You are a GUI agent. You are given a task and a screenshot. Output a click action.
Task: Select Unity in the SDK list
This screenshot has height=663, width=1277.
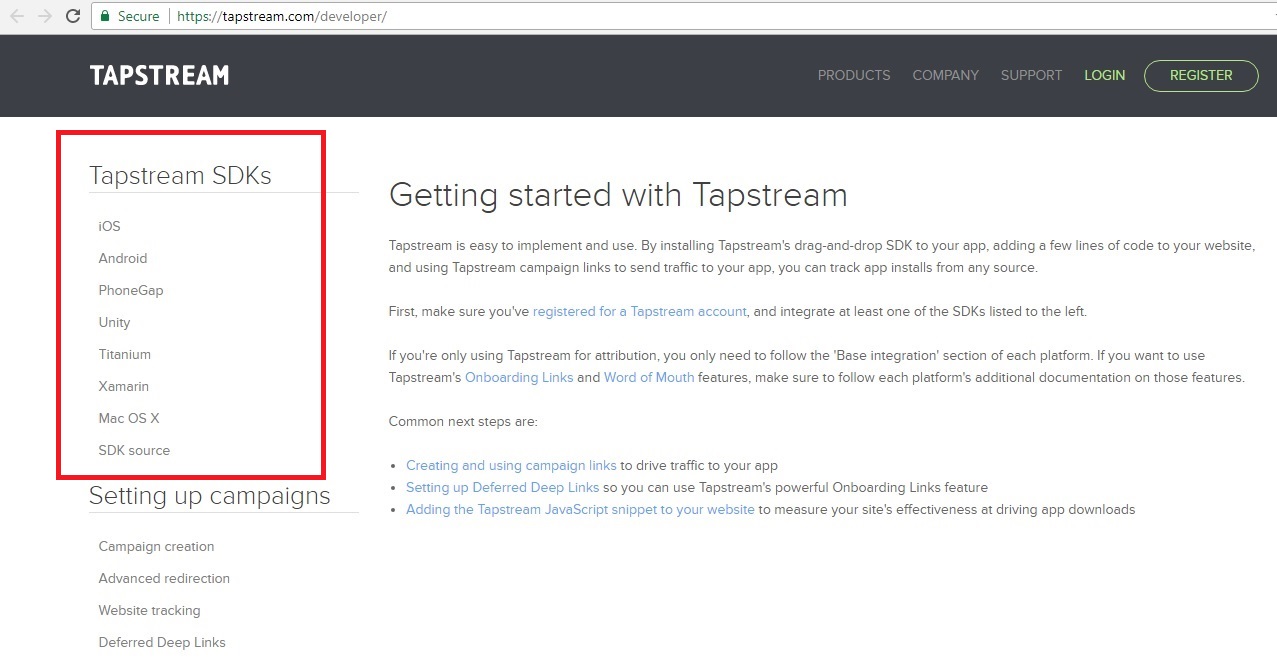tap(114, 322)
